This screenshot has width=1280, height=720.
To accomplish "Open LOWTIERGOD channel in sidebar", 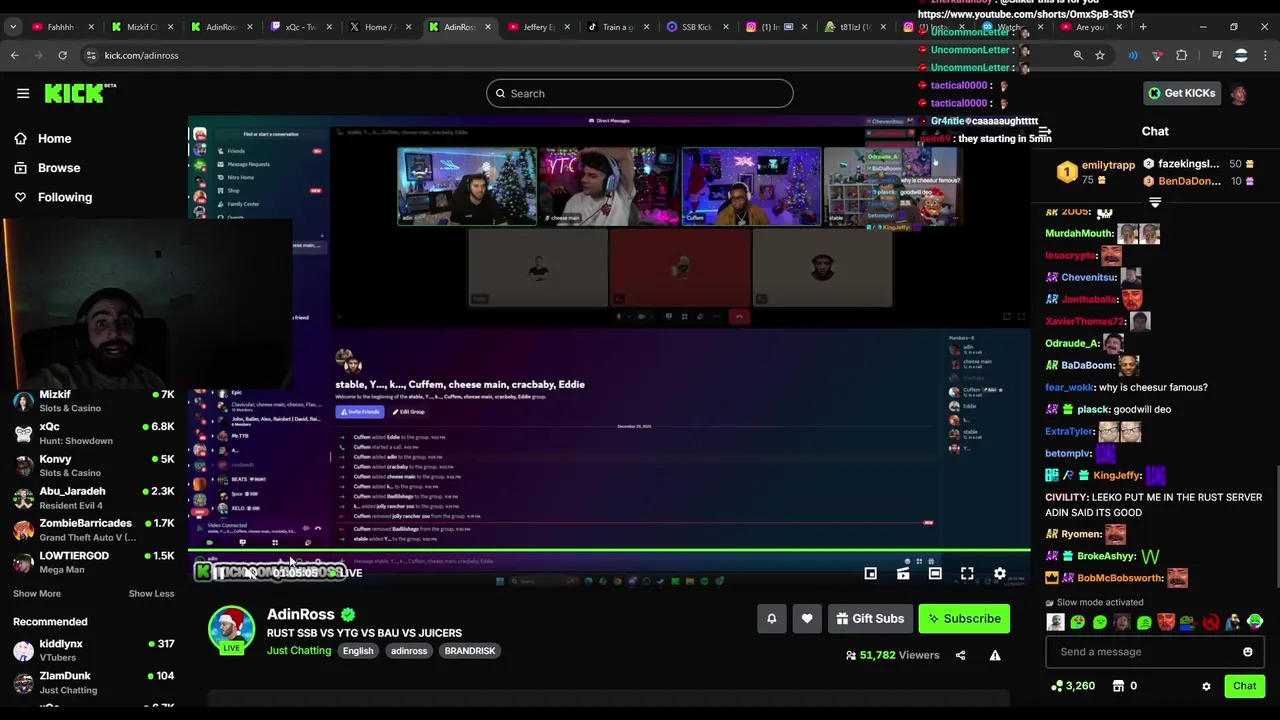I will [x=94, y=562].
